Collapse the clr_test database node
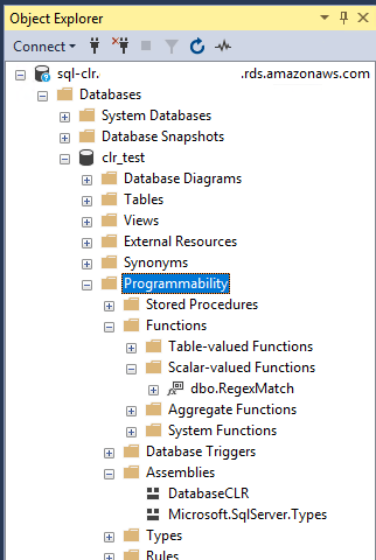Image resolution: width=376 pixels, height=560 pixels. pos(65,159)
